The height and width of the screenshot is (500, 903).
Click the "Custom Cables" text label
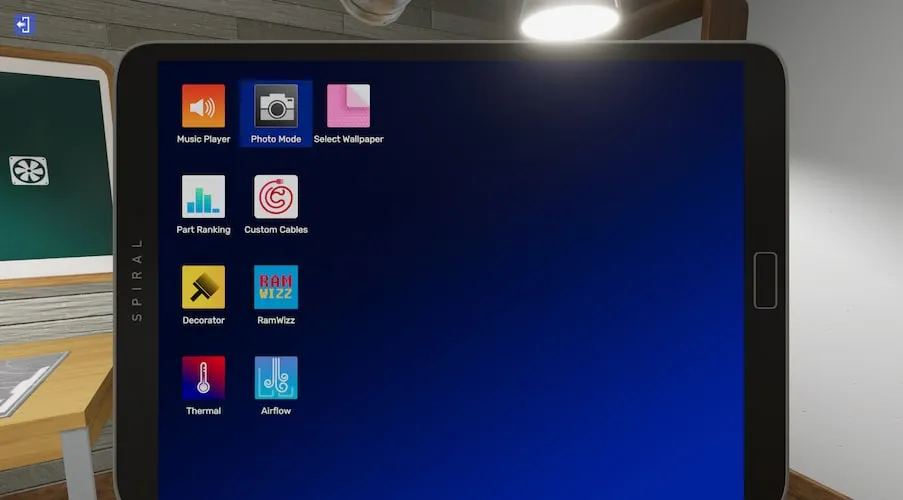point(276,230)
